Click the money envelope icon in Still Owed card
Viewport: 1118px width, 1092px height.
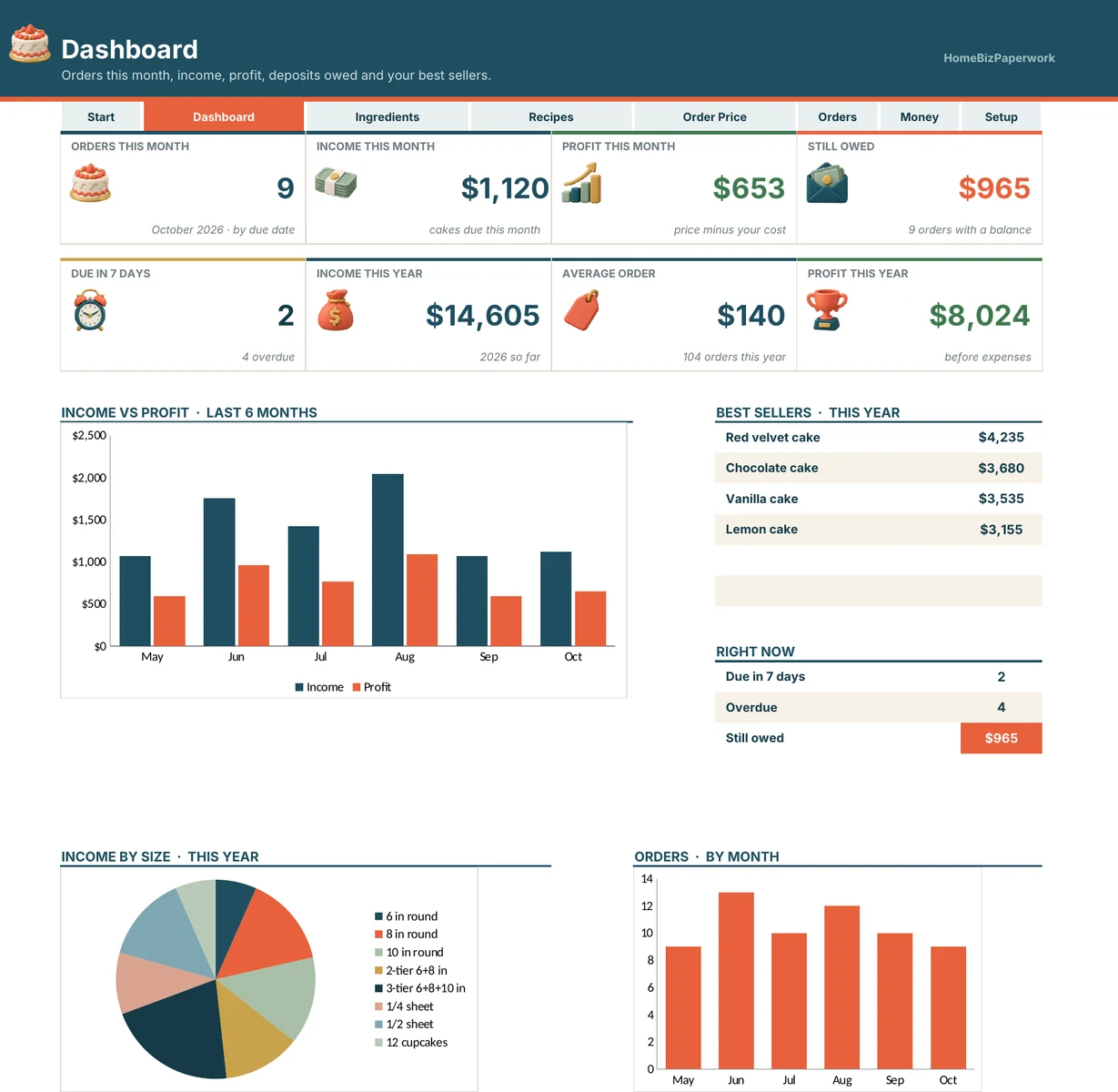pos(827,183)
